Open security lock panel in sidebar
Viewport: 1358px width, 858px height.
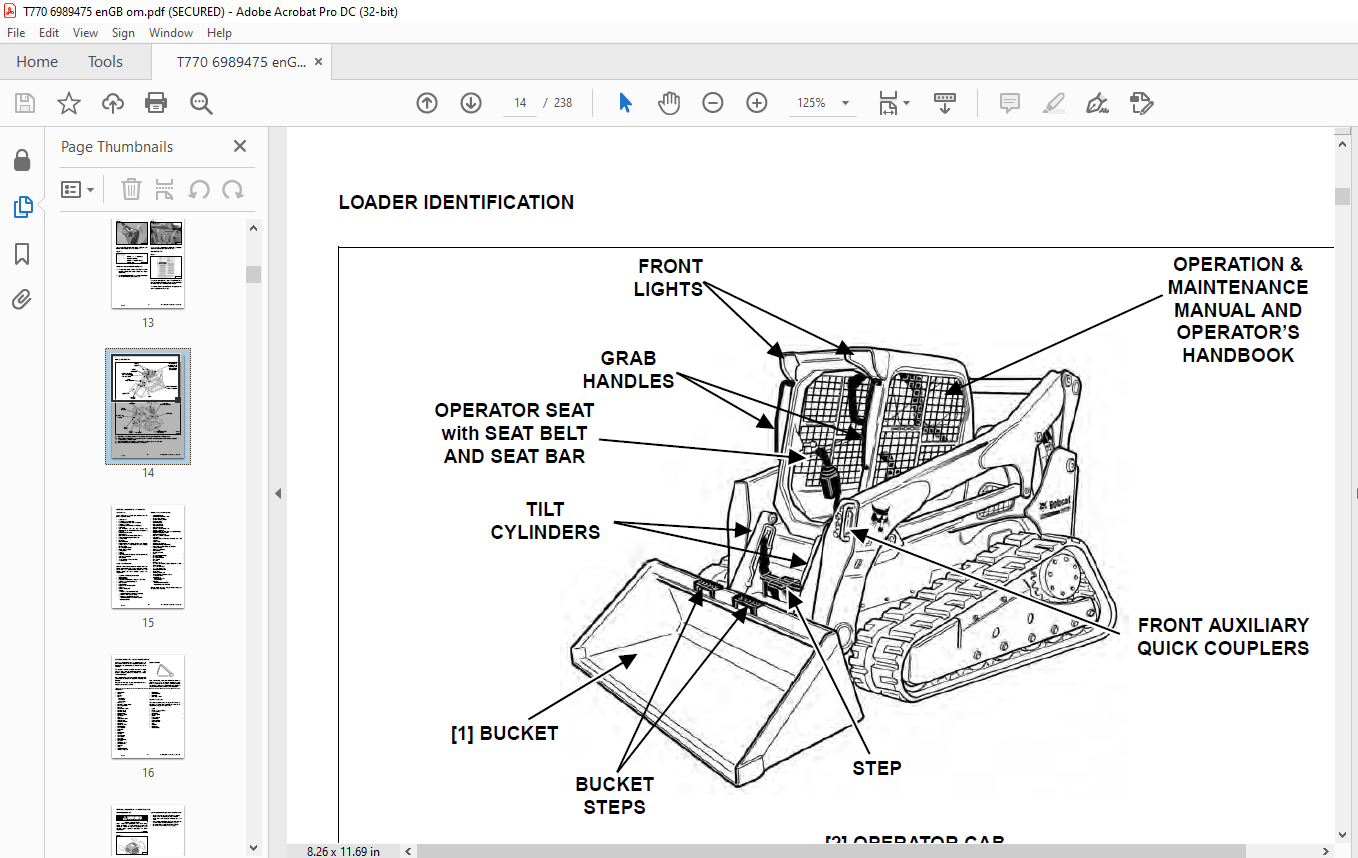tap(22, 161)
